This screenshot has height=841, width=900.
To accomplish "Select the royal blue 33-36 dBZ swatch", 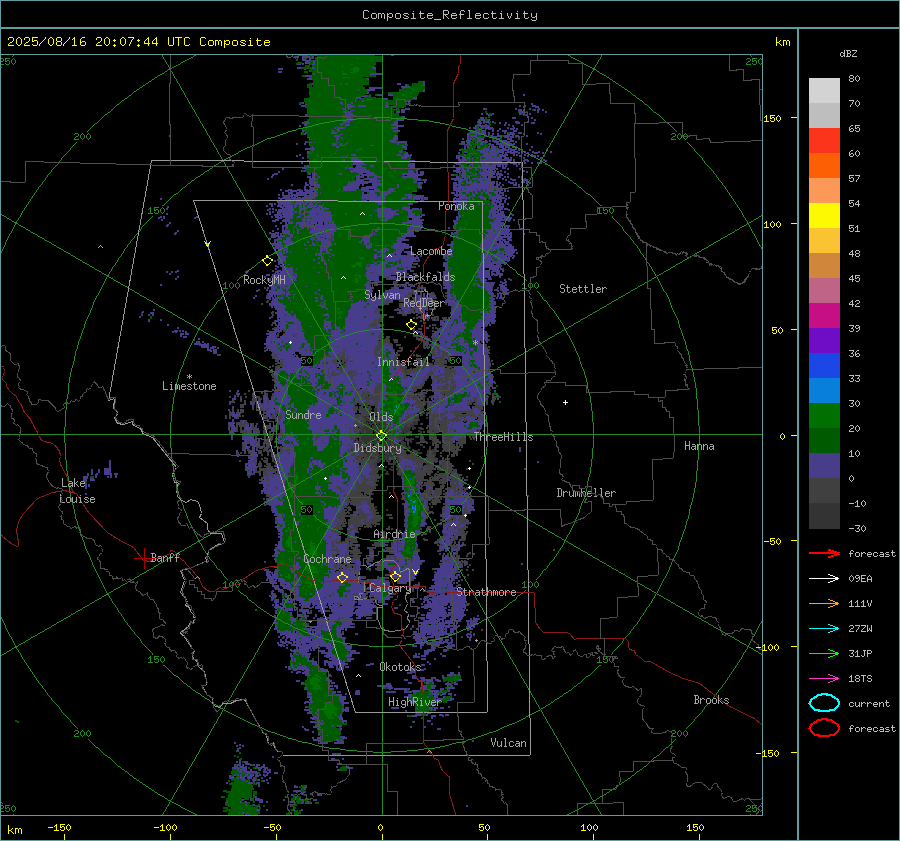I will (824, 366).
